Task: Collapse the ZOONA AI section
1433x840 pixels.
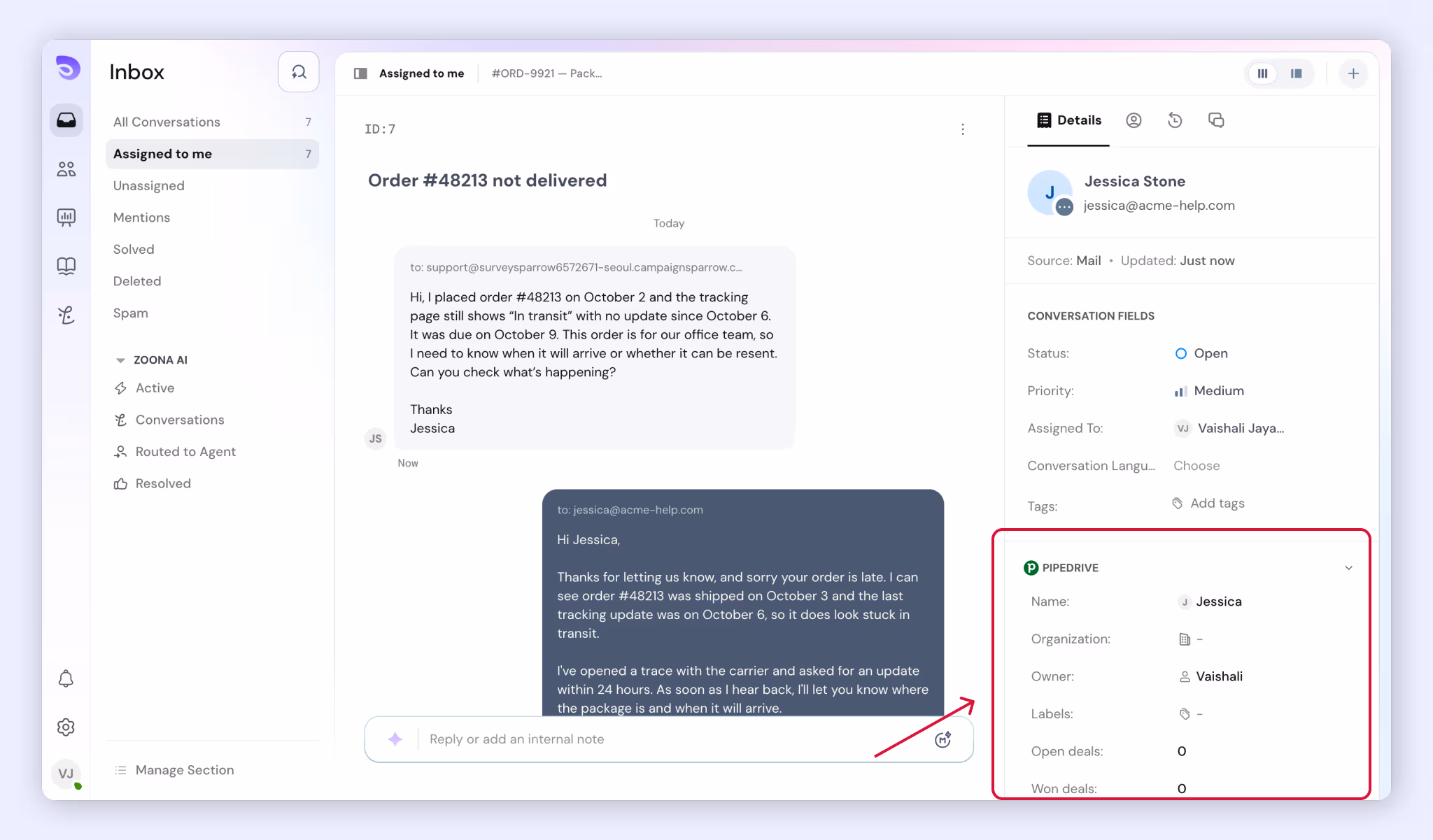Action: [120, 360]
